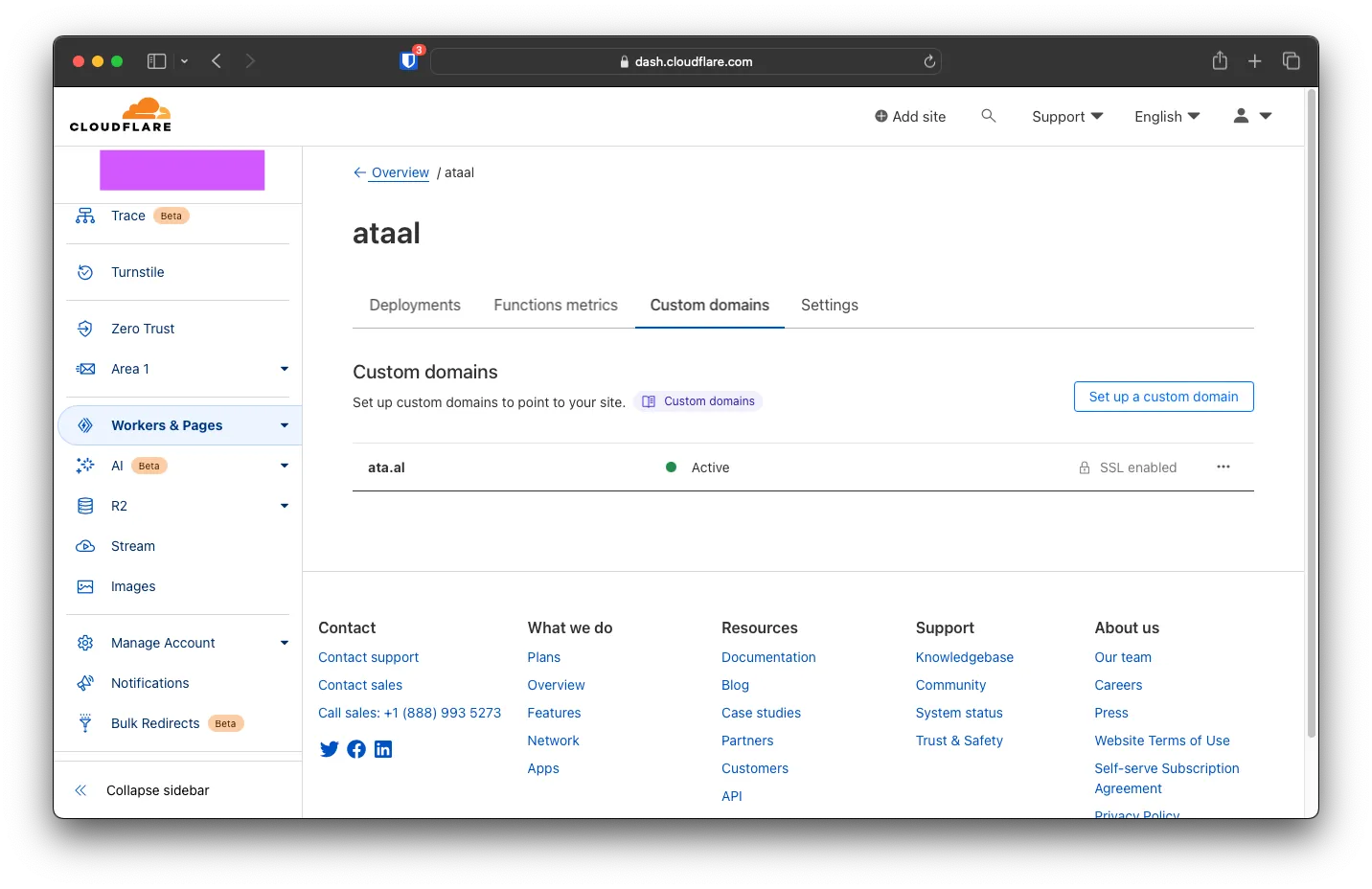Expand the Area 1 submenu arrow
This screenshot has width=1372, height=889.
(285, 369)
